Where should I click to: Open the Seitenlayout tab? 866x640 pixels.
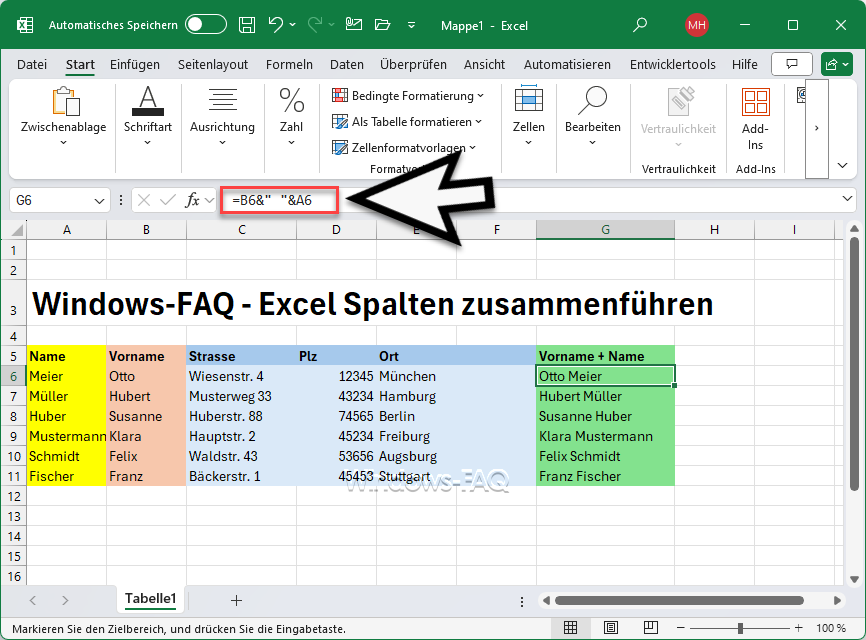pyautogui.click(x=213, y=65)
